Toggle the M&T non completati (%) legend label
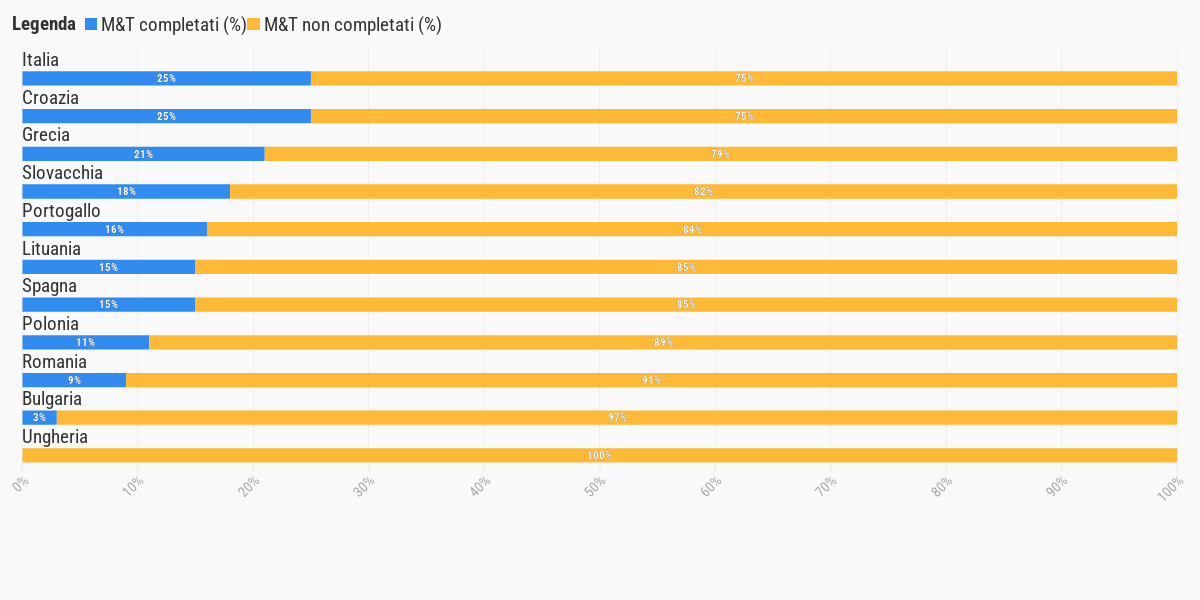Image resolution: width=1200 pixels, height=600 pixels. coord(352,25)
